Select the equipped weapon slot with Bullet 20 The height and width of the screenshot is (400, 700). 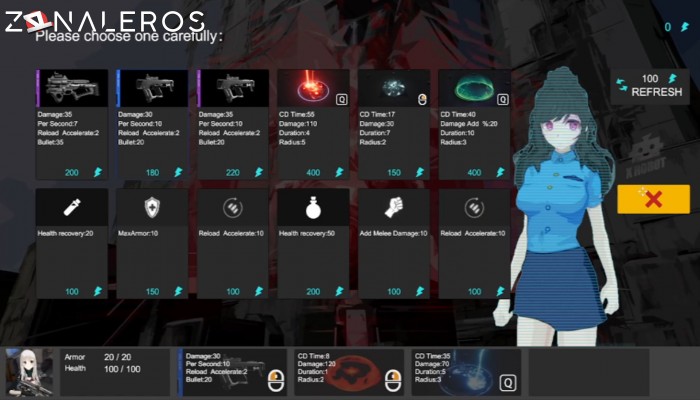click(232, 373)
